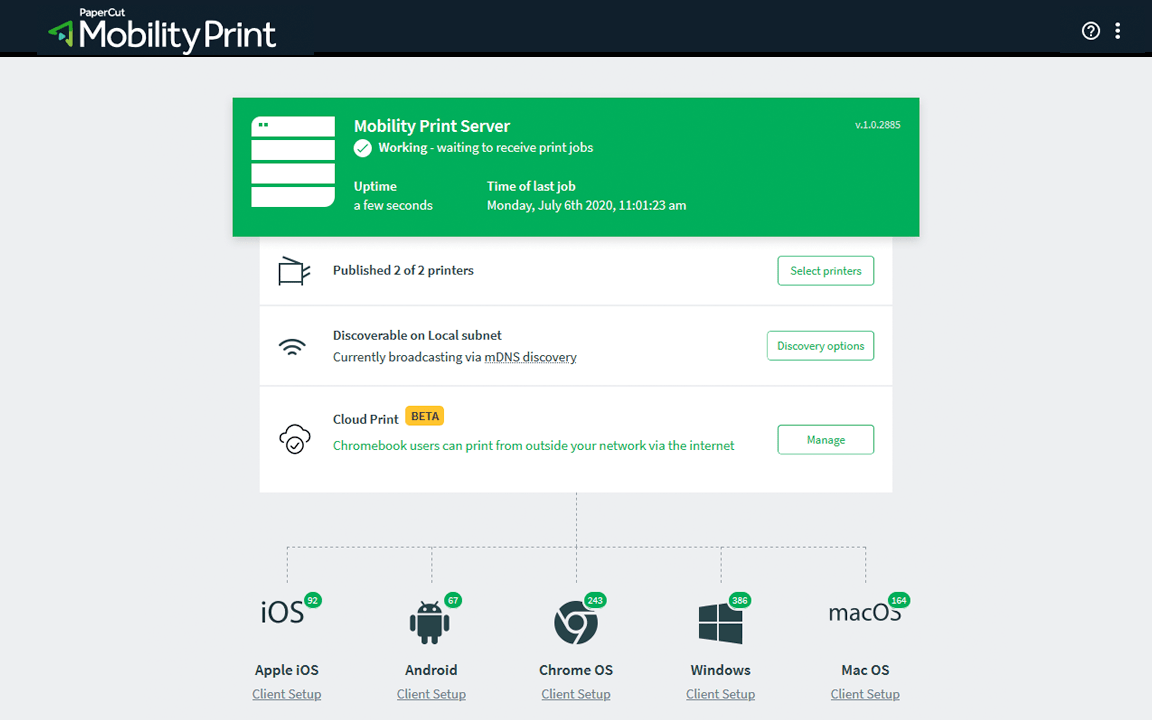Viewport: 1152px width, 720px height.
Task: Click the Windows logo icon
Action: [720, 623]
